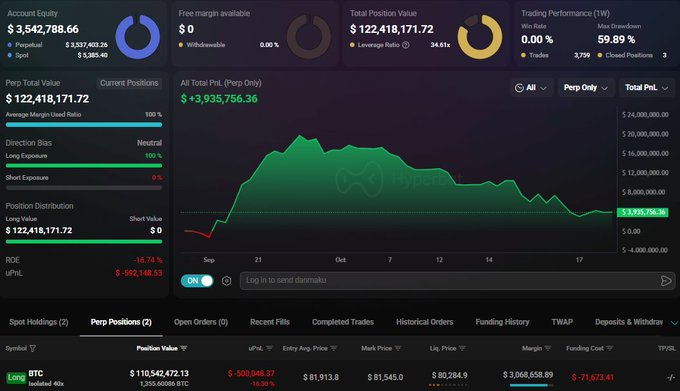Sort by uPnL column icon
This screenshot has width=680, height=391.
click(x=269, y=348)
